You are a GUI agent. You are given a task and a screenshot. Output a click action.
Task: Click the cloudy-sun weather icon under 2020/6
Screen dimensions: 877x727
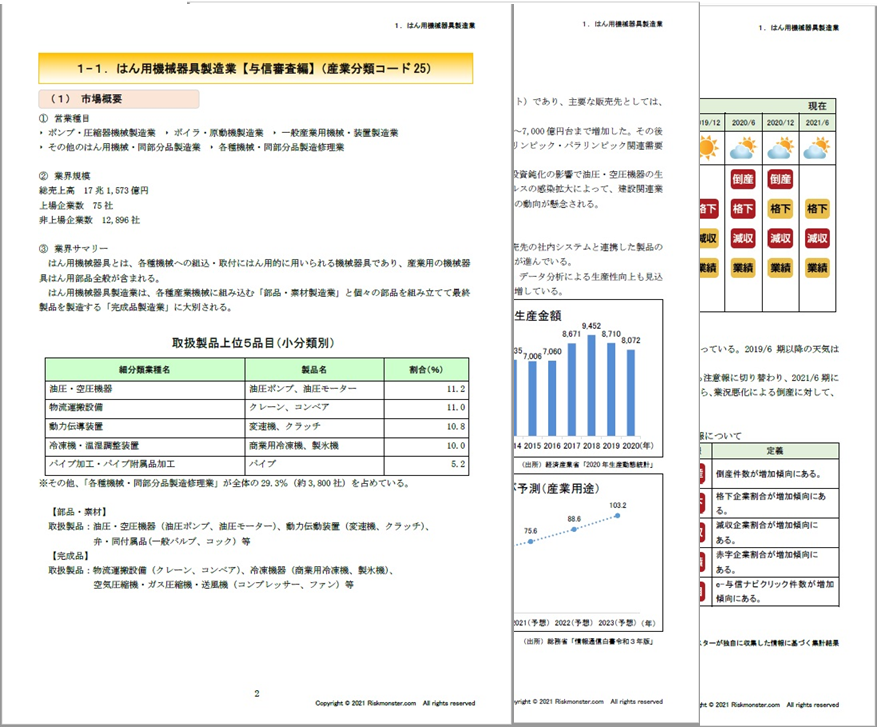(x=742, y=148)
